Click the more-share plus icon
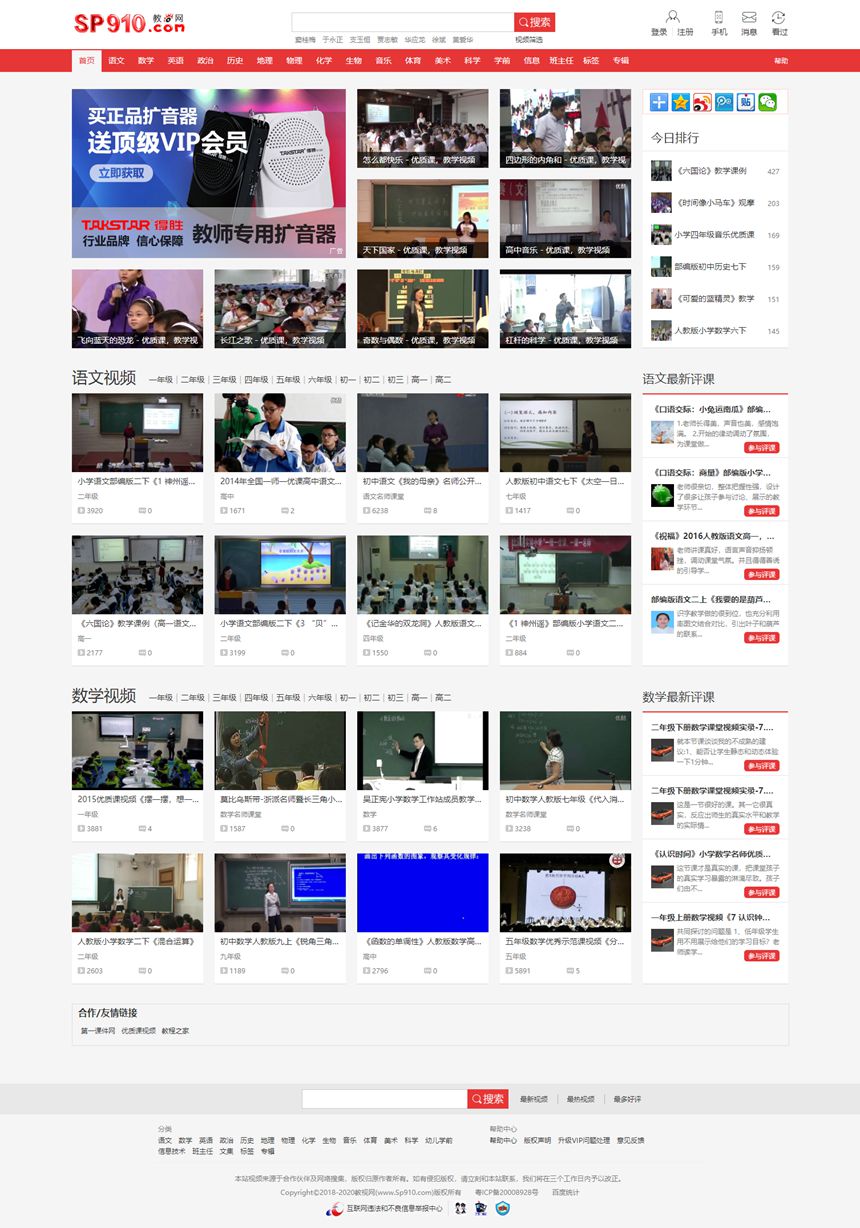Viewport: 860px width, 1228px height. click(x=659, y=102)
